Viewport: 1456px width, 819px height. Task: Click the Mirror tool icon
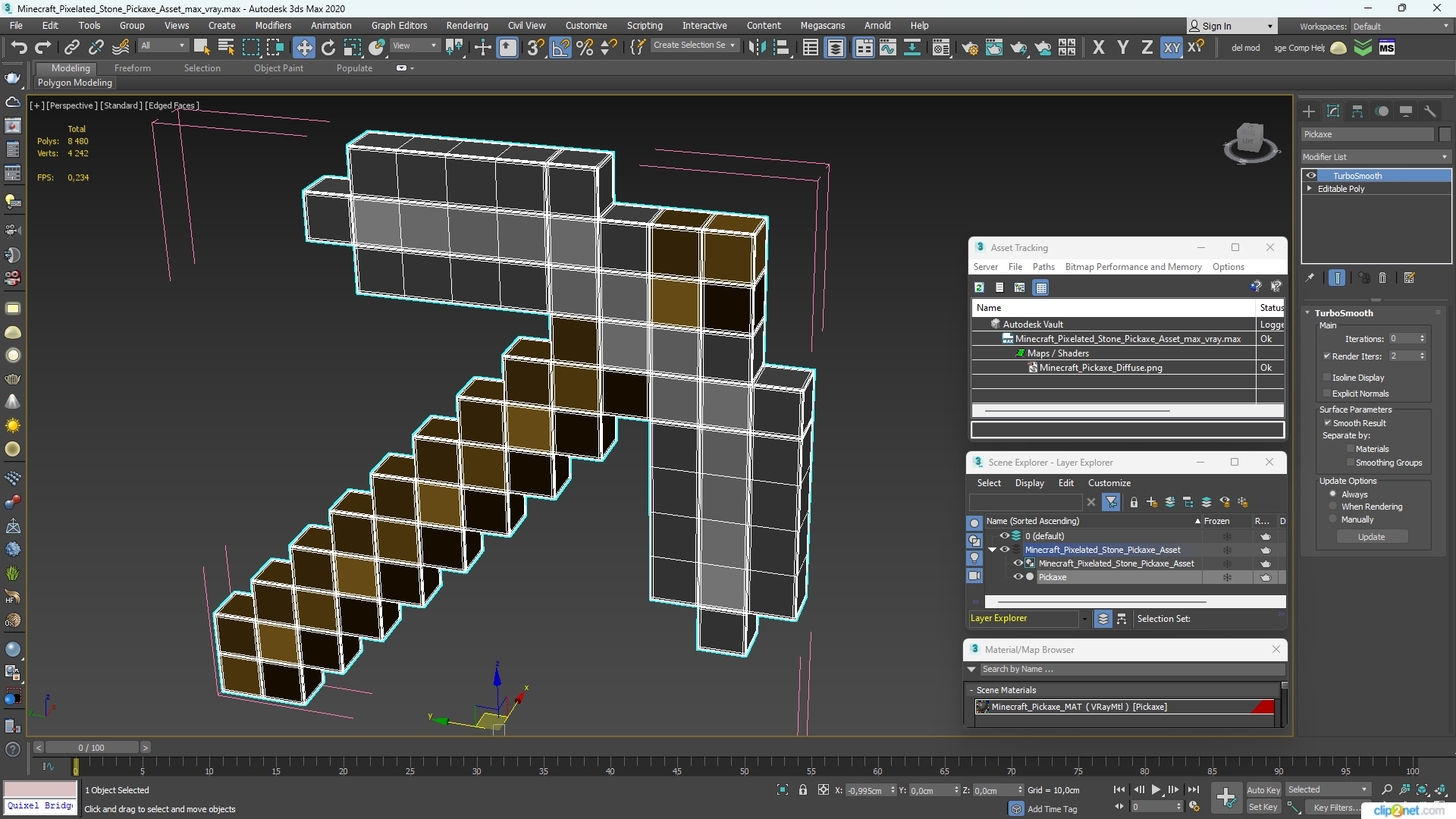point(756,48)
